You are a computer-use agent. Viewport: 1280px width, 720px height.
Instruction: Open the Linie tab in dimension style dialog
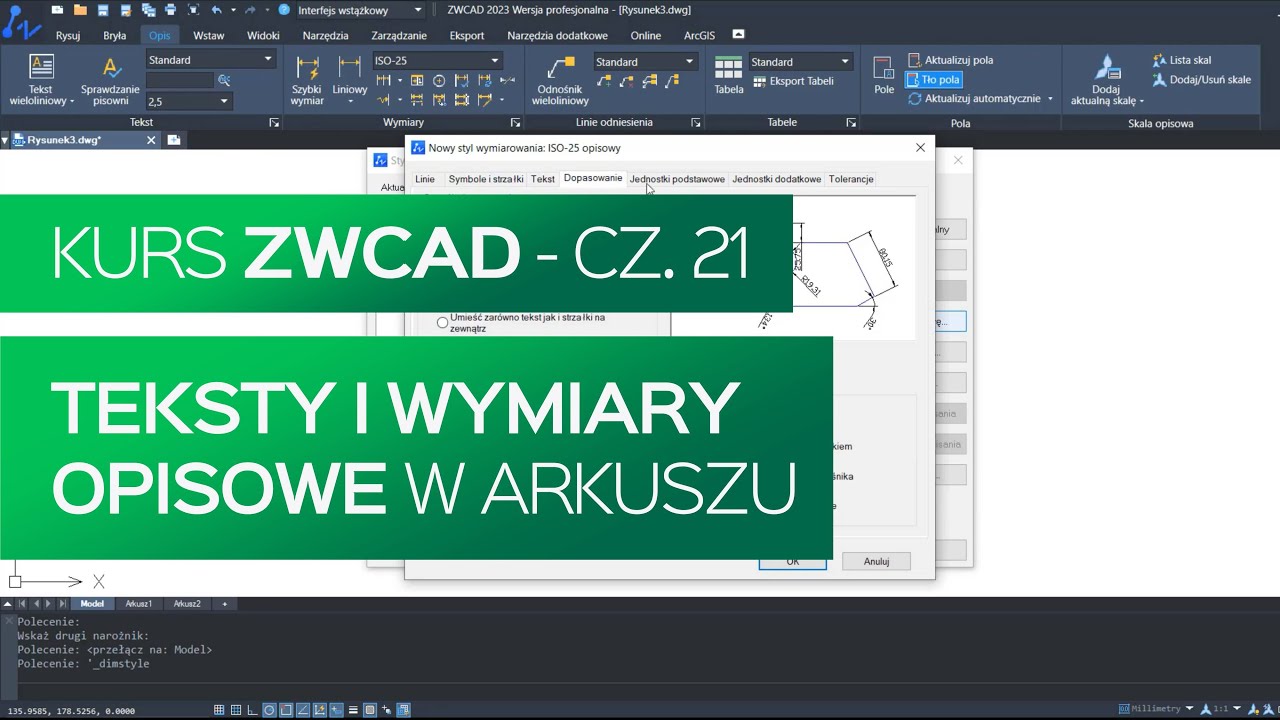425,179
